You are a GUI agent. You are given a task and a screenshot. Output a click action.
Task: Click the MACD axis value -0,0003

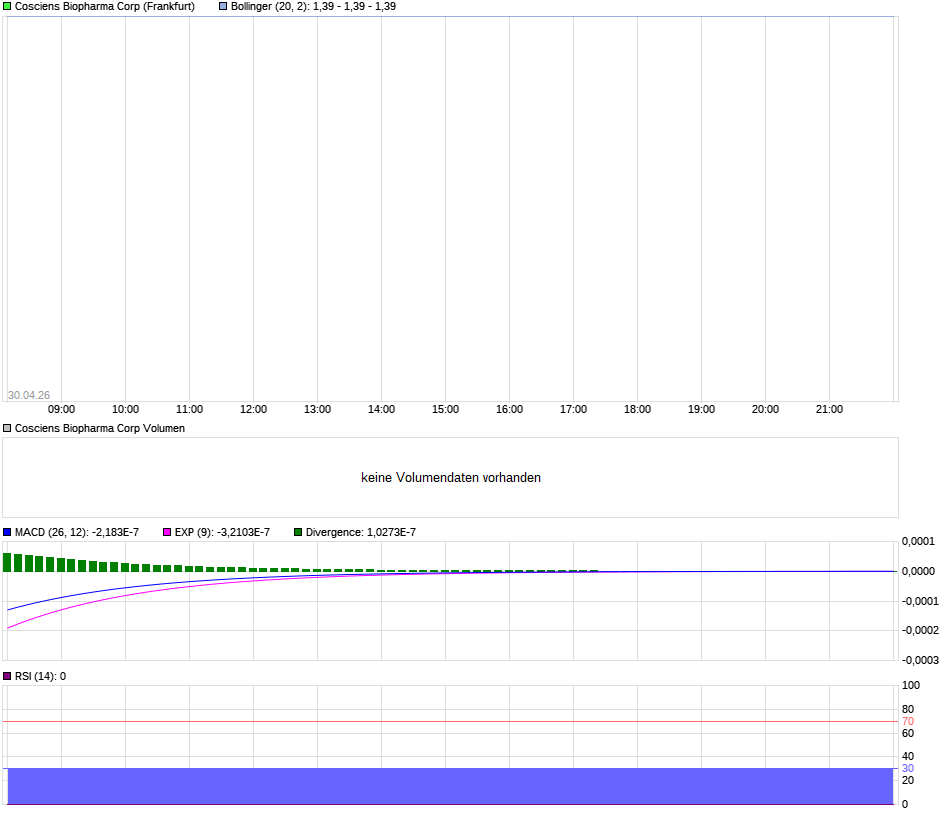tap(920, 661)
